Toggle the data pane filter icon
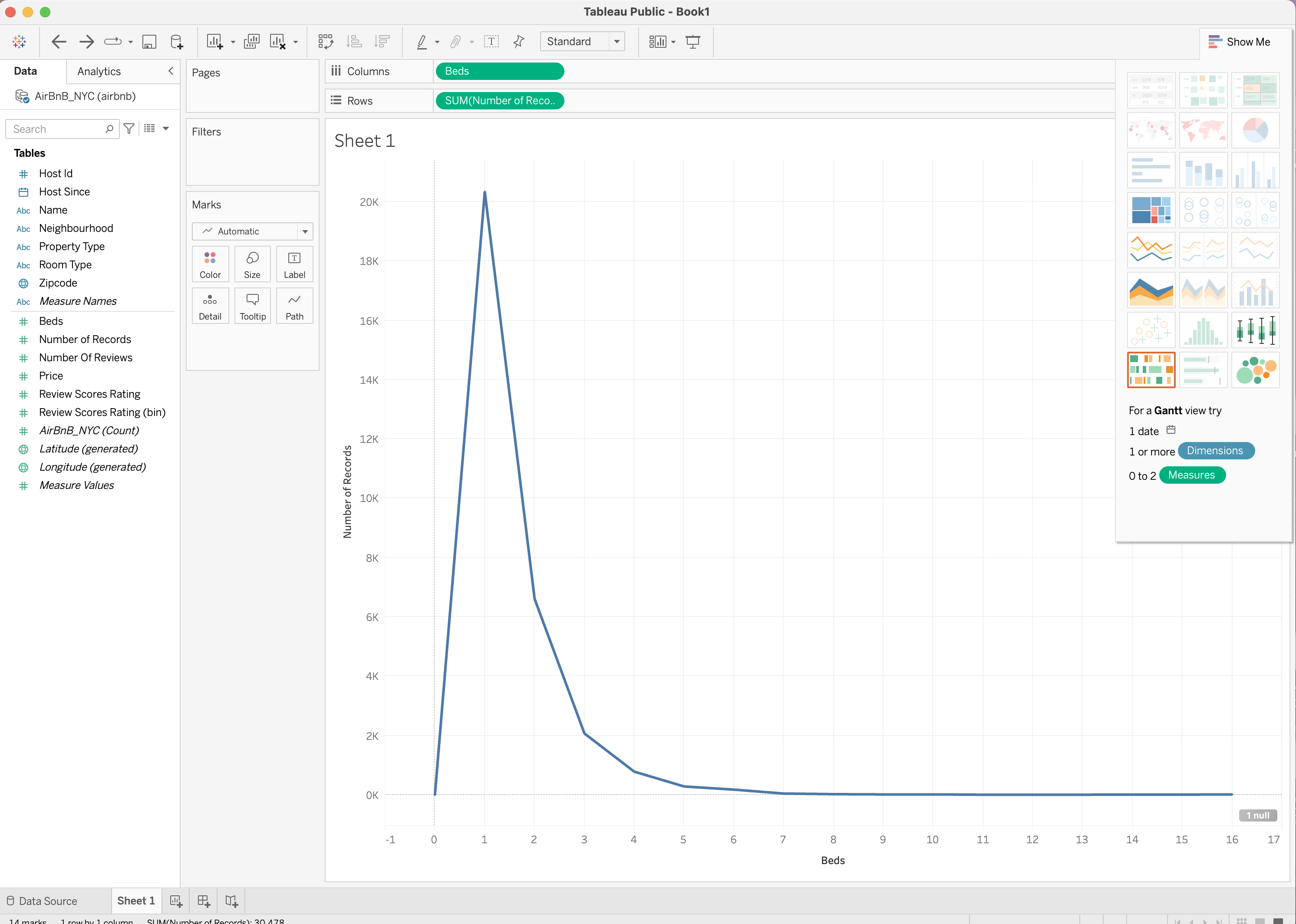 pyautogui.click(x=129, y=129)
